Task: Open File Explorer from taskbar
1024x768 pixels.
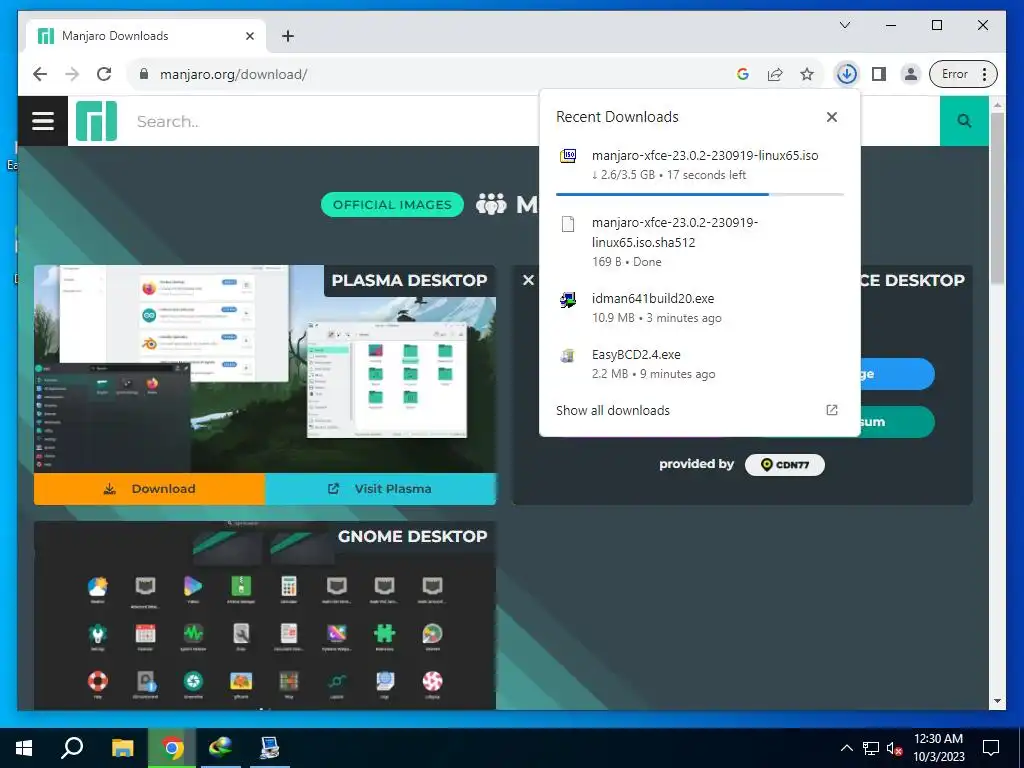Action: click(x=122, y=748)
